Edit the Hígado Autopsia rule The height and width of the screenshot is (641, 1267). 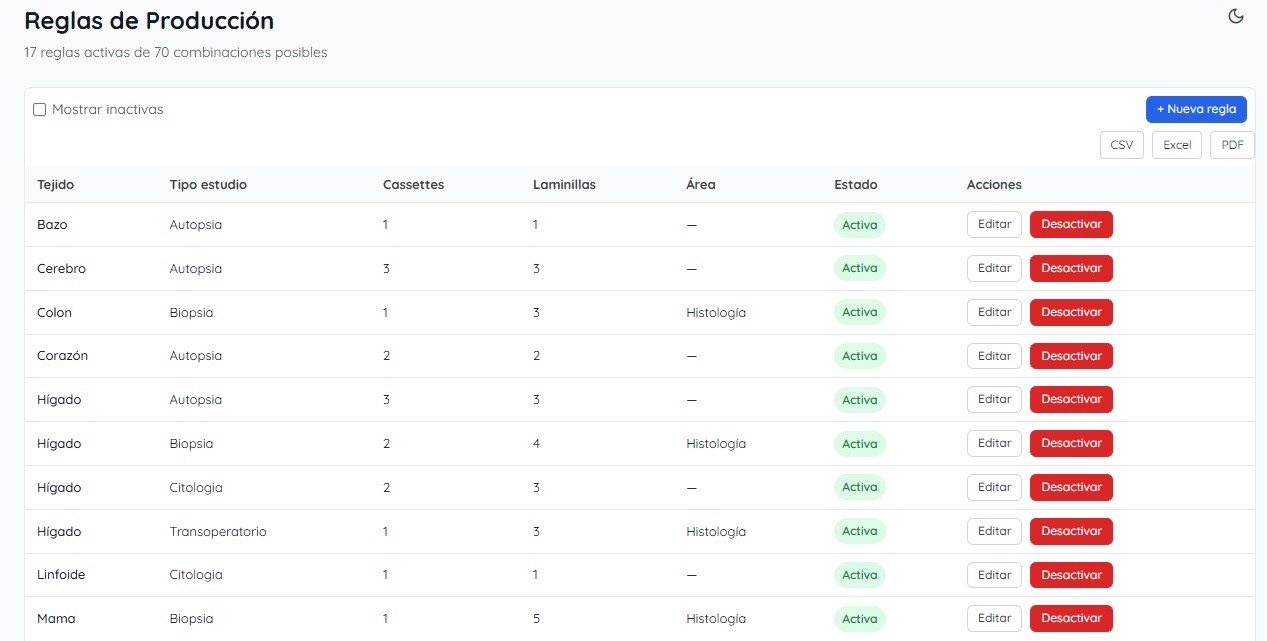(994, 399)
